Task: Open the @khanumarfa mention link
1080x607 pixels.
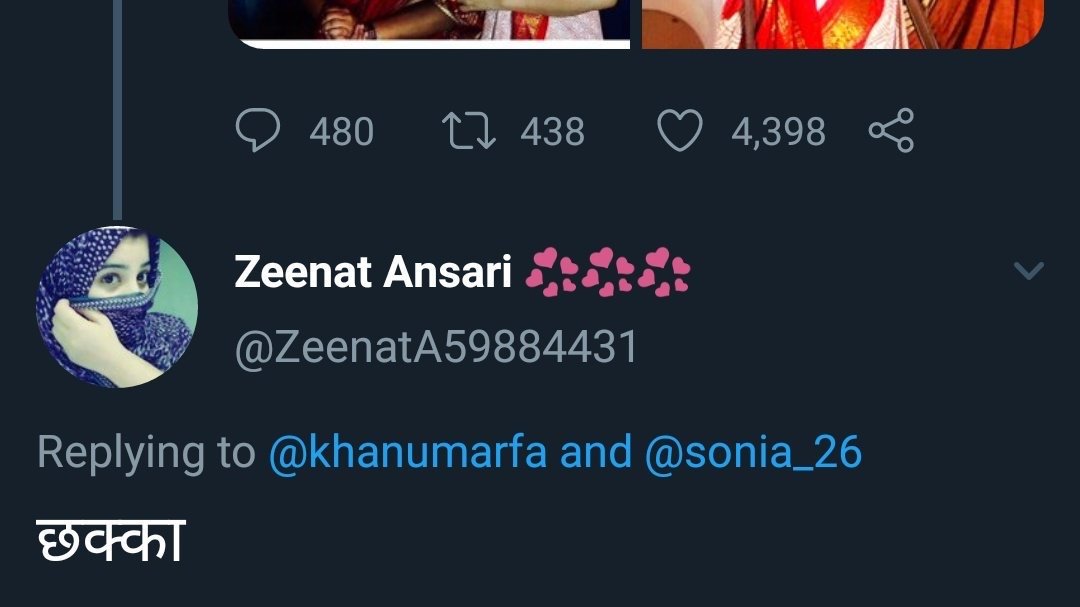Action: (408, 452)
